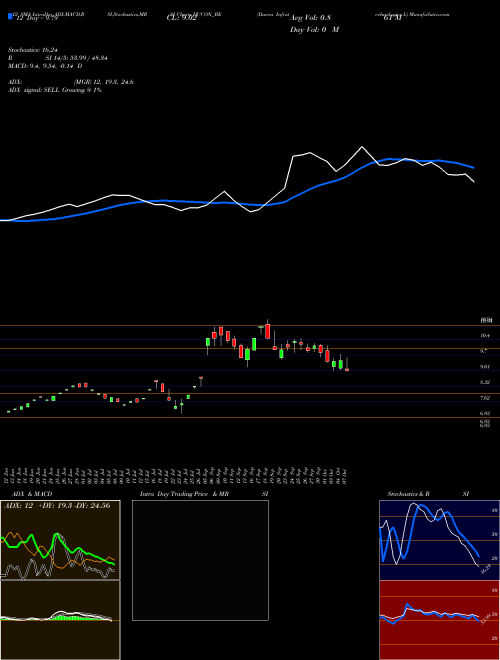Screen dimensions: 500x660
Task: Open the blue Stochastics mini chart
Action: coord(439,540)
